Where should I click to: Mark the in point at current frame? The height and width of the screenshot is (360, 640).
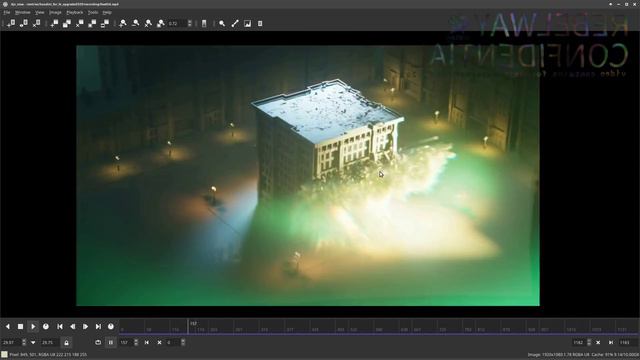coord(147,342)
